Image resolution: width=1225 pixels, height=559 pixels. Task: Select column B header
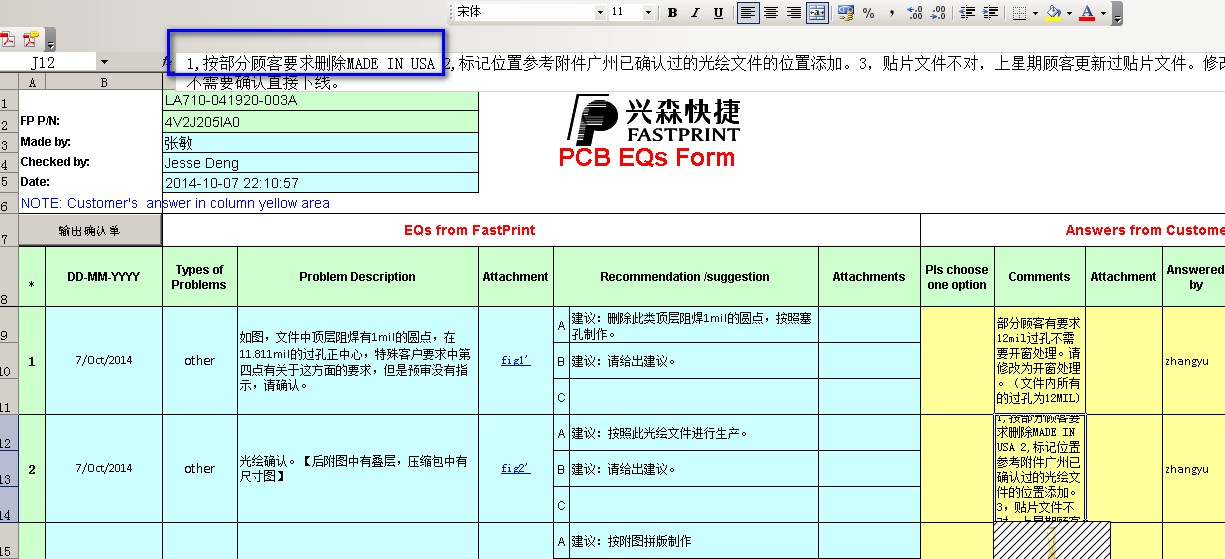pos(103,83)
